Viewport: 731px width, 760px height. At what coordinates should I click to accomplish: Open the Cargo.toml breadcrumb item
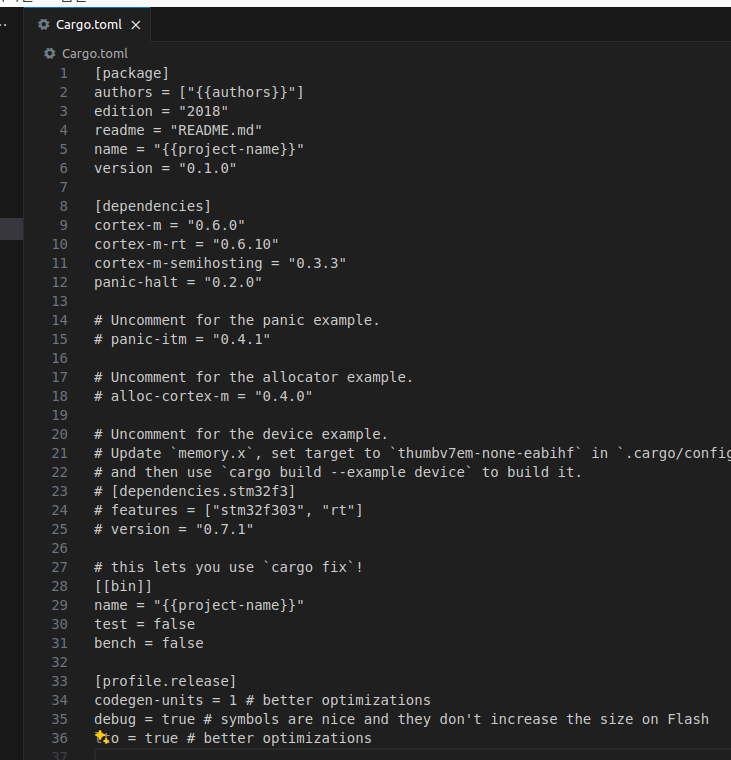(94, 53)
